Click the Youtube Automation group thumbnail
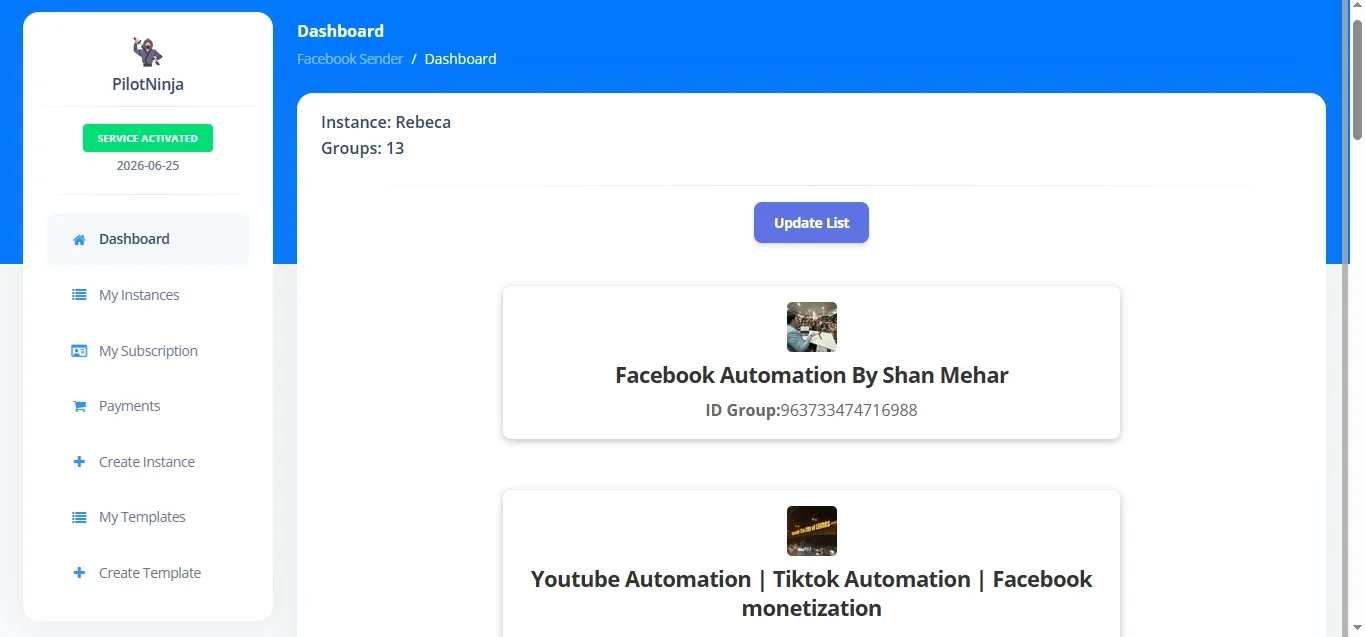 812,531
